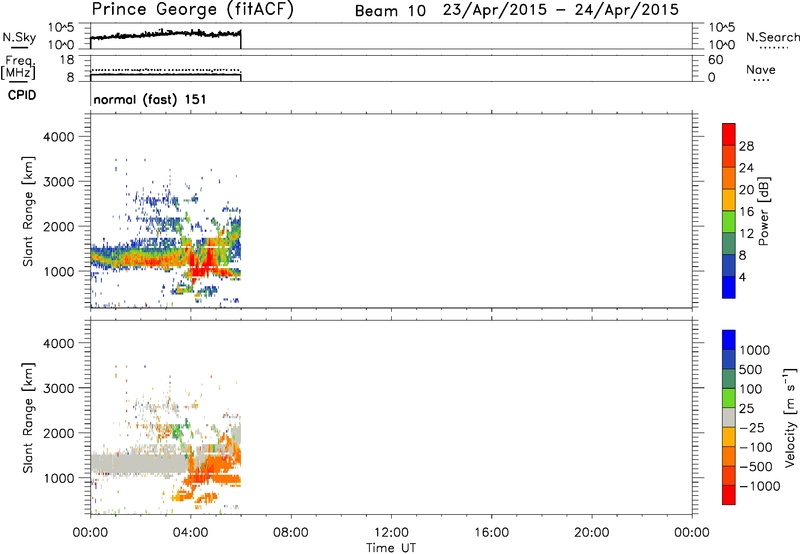Click the "28" value on the power colorbar

(x=746, y=146)
